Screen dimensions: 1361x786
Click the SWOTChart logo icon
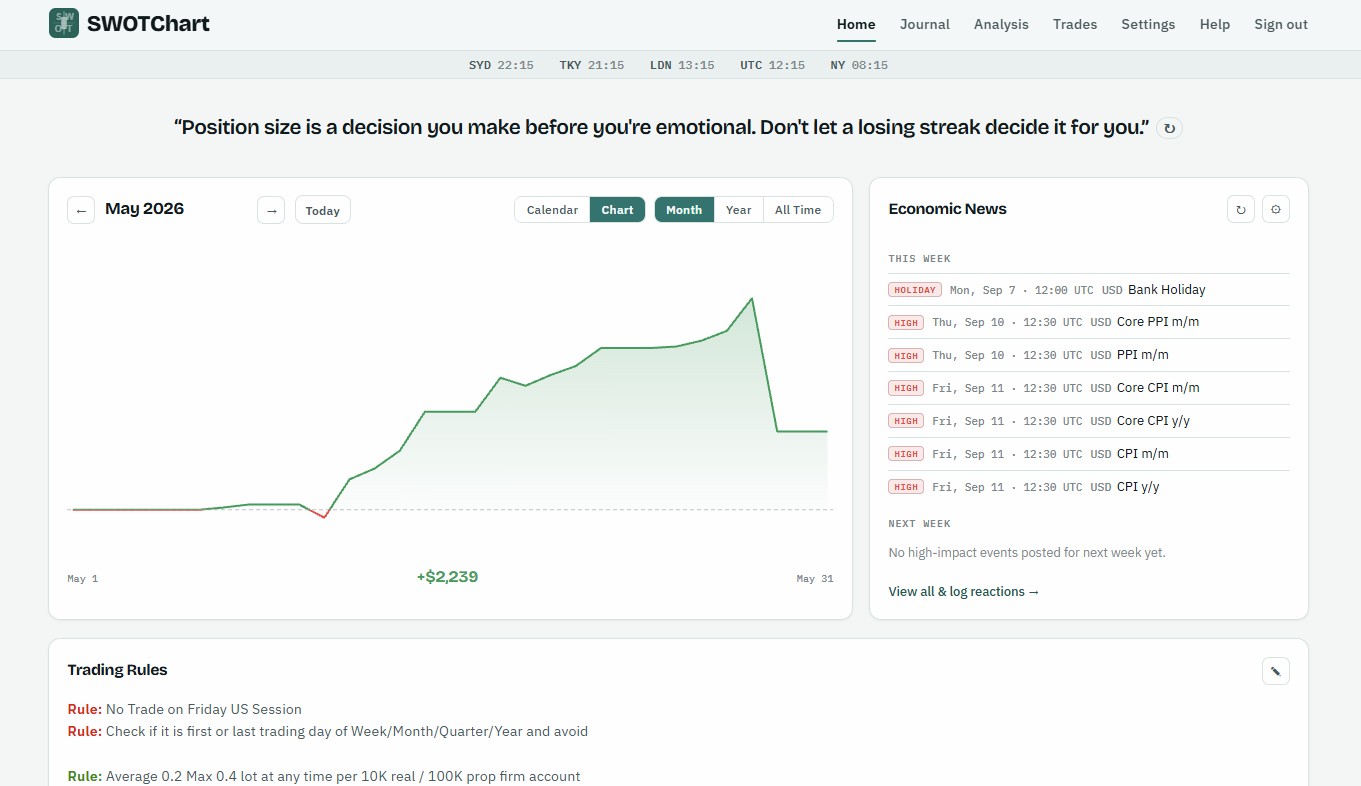click(64, 24)
